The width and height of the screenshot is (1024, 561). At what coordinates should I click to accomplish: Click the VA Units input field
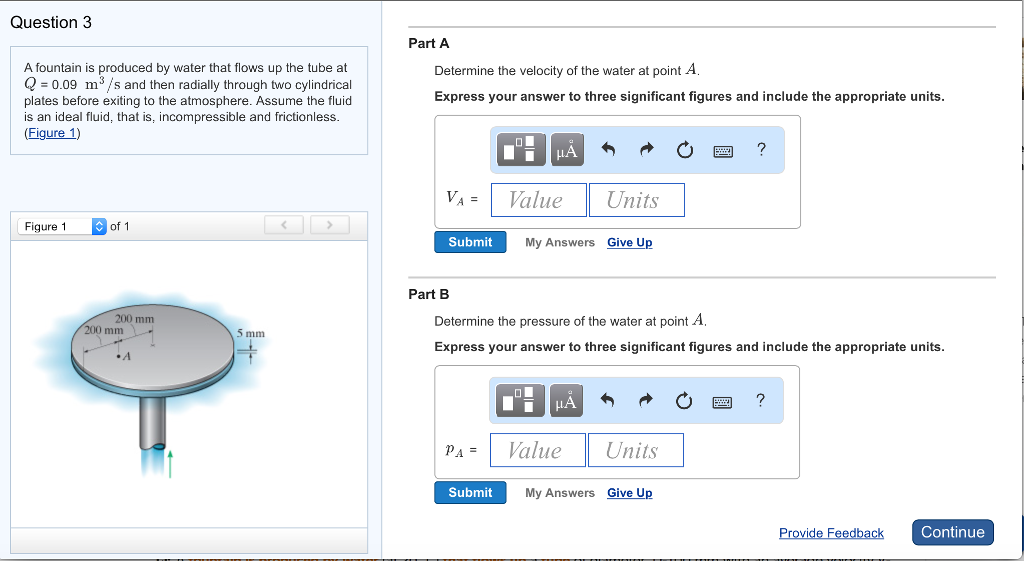coord(637,200)
